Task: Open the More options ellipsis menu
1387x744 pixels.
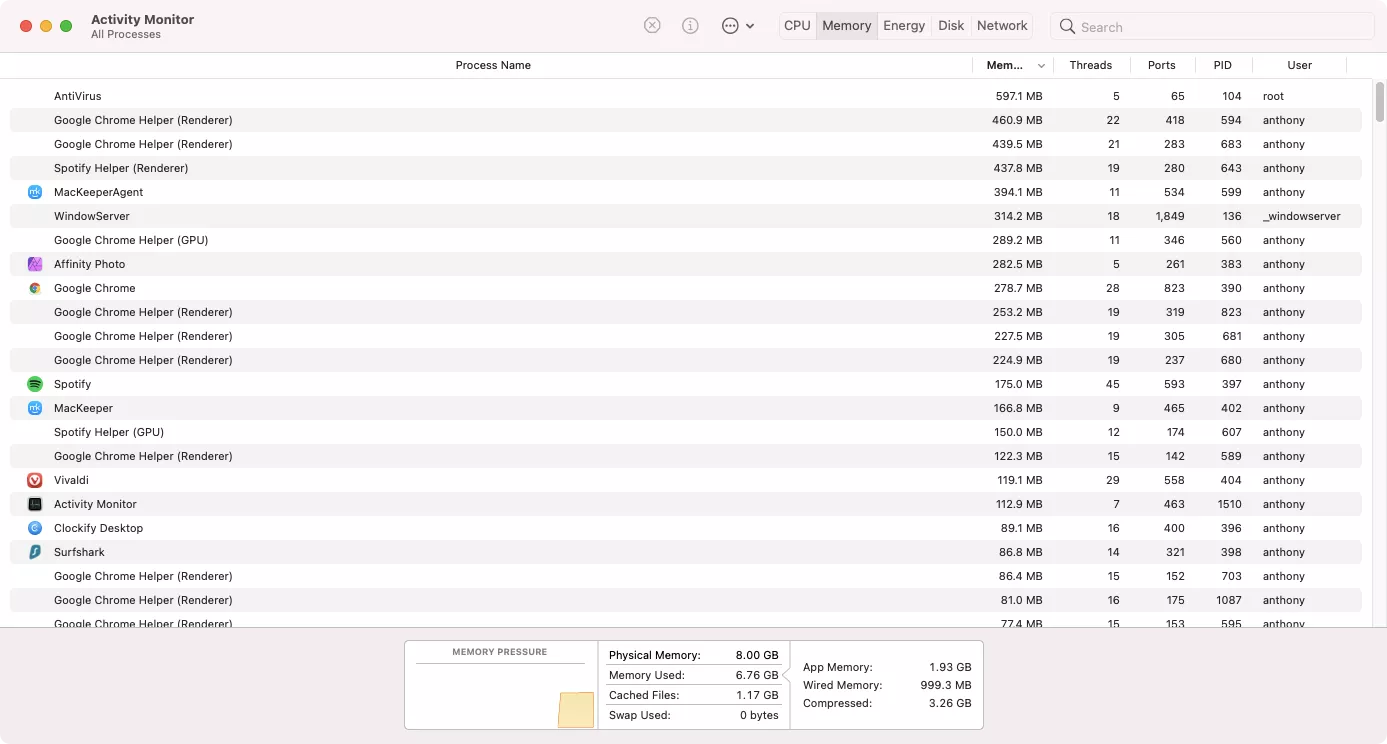Action: [729, 25]
